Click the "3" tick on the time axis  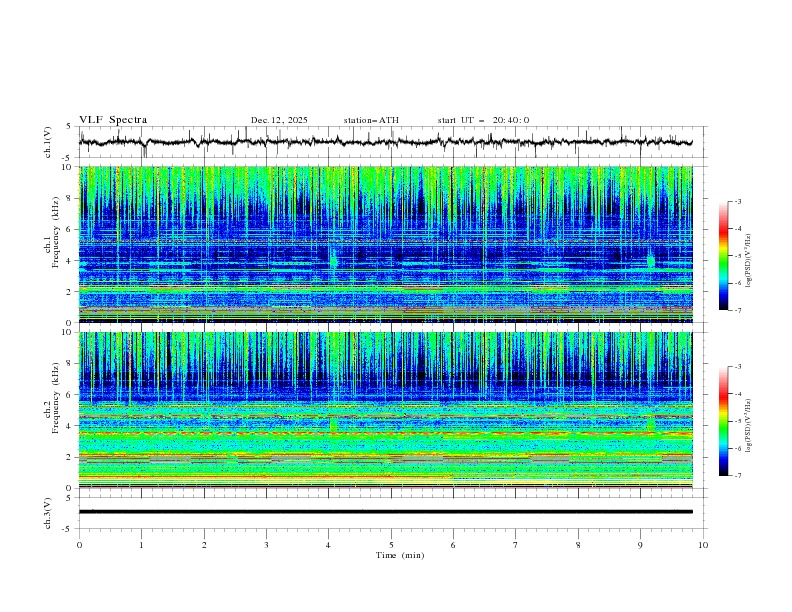(266, 545)
